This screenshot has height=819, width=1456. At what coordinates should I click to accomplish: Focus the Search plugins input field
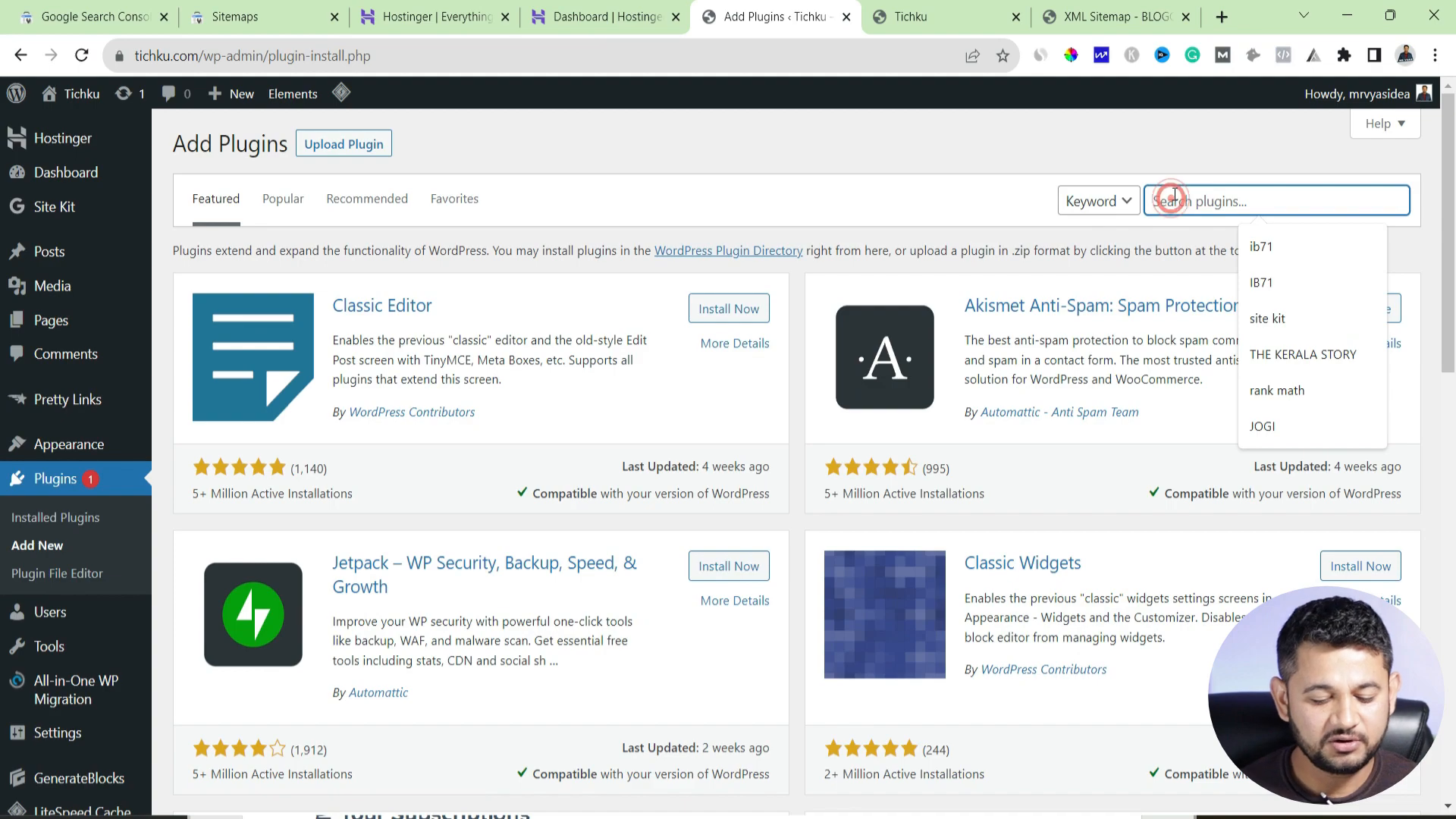pyautogui.click(x=1277, y=201)
